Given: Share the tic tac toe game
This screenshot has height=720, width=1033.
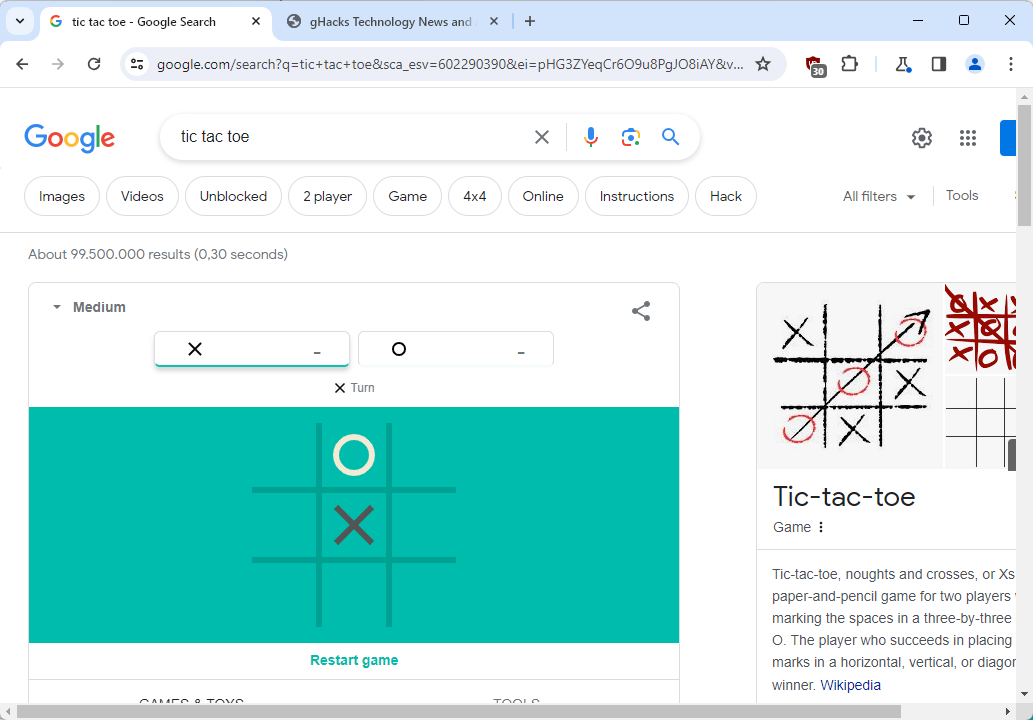Looking at the screenshot, I should (641, 311).
